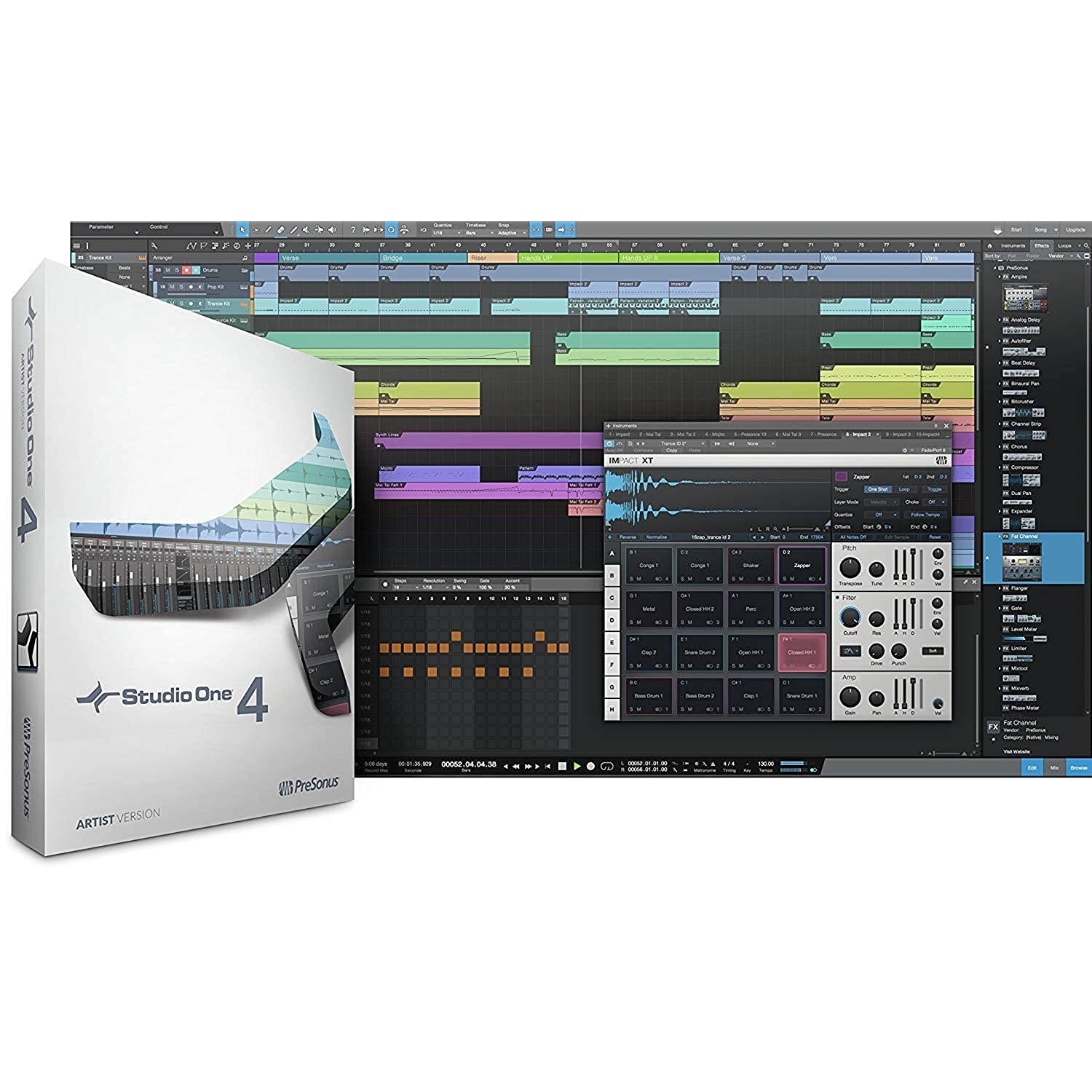
Task: Select the Listen tool in the toolbar
Action: (332, 229)
